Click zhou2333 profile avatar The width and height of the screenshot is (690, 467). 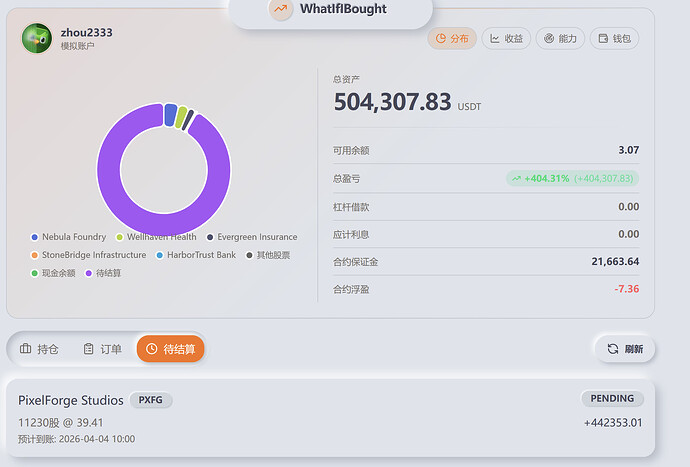[37, 38]
